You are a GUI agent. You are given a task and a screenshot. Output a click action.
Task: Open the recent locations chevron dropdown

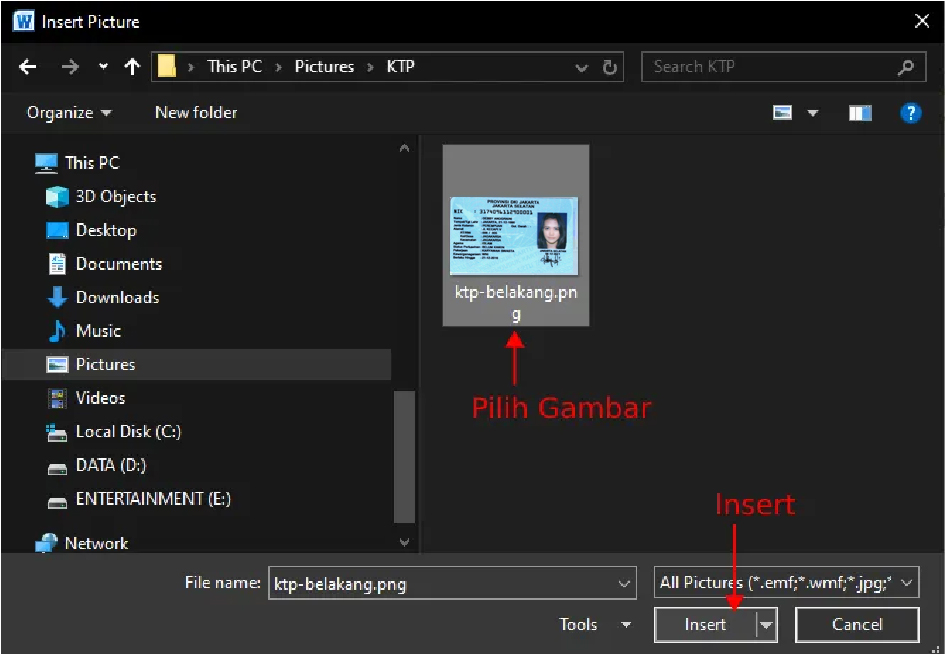pyautogui.click(x=102, y=66)
